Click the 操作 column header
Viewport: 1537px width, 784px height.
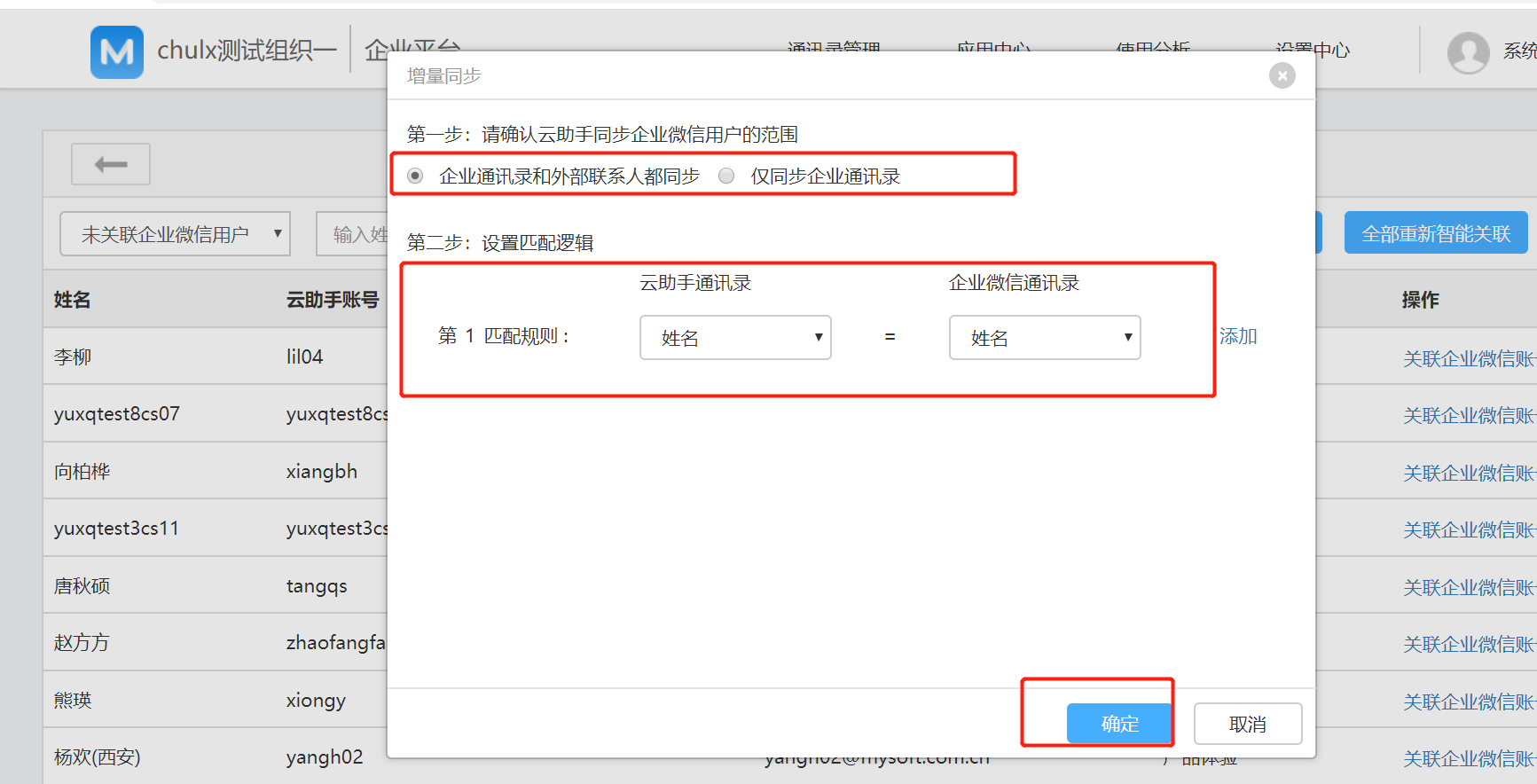1421,300
